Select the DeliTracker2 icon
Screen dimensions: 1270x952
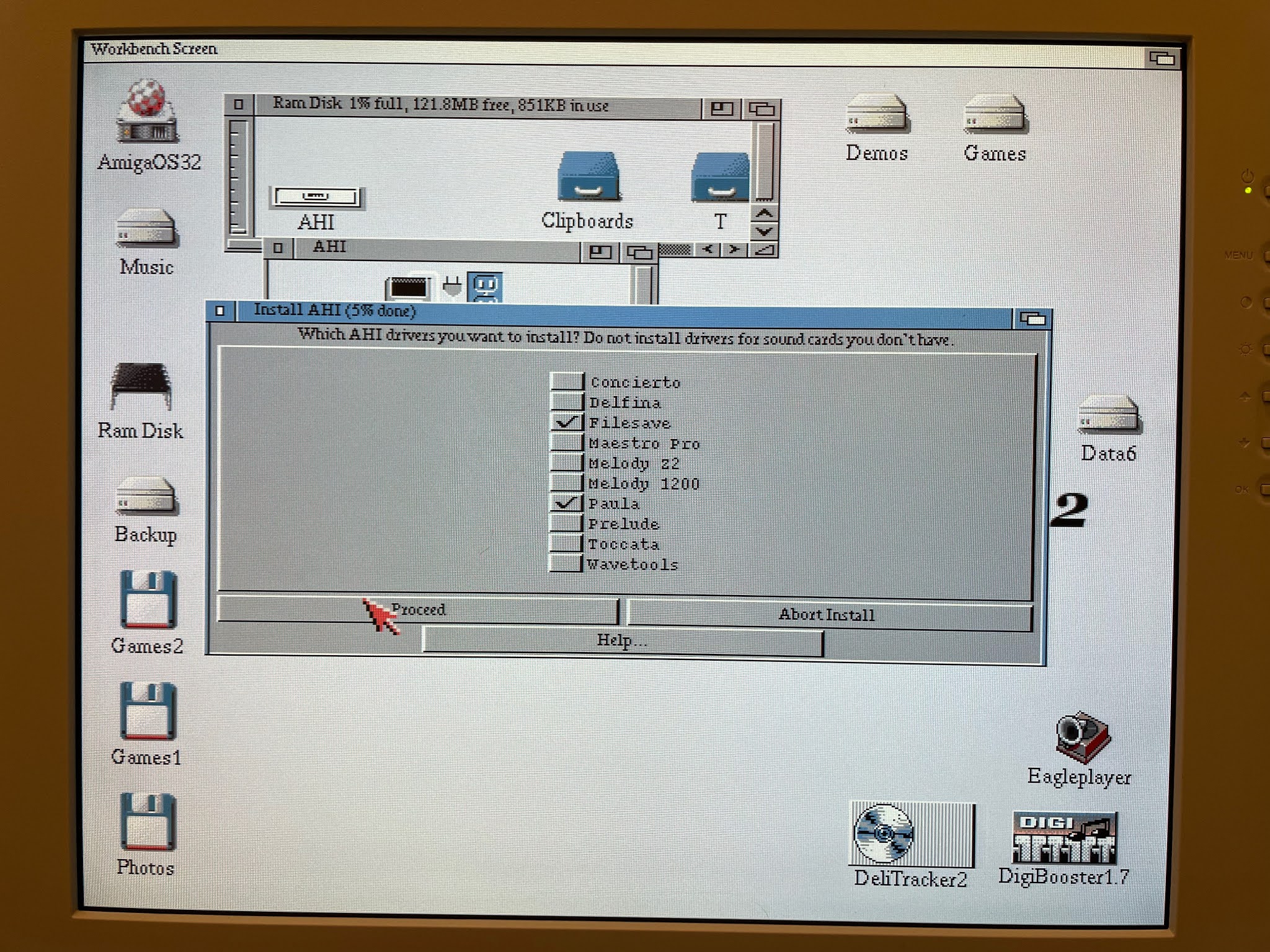912,835
